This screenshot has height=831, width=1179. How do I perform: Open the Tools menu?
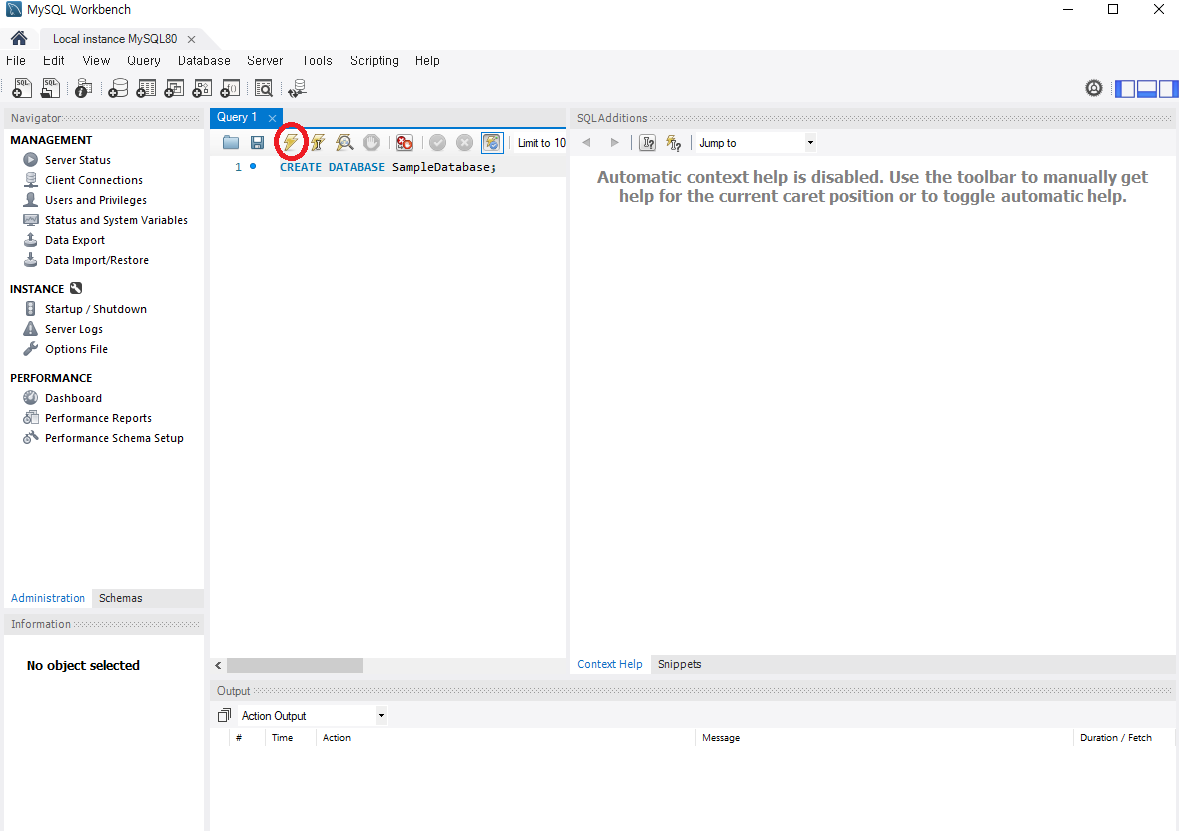pos(317,61)
